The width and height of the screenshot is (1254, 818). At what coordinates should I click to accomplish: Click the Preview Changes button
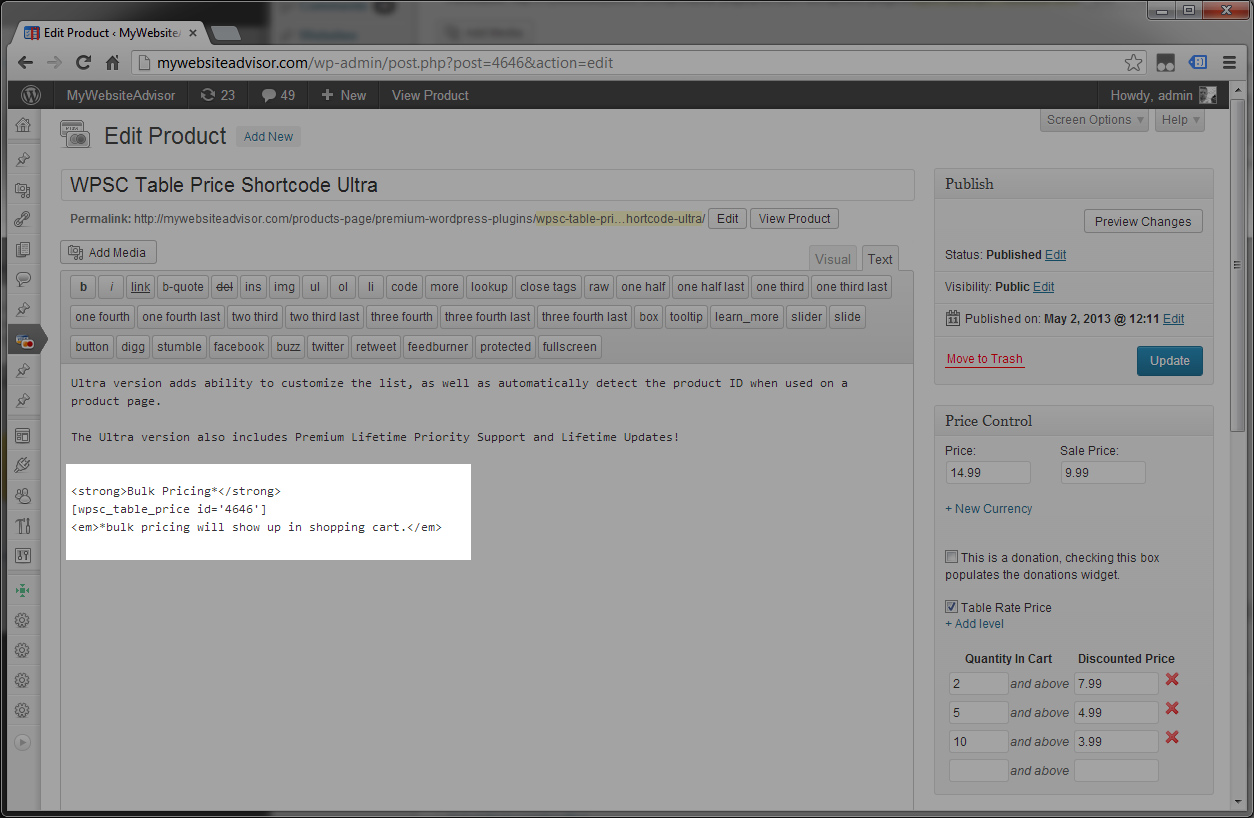[1143, 222]
